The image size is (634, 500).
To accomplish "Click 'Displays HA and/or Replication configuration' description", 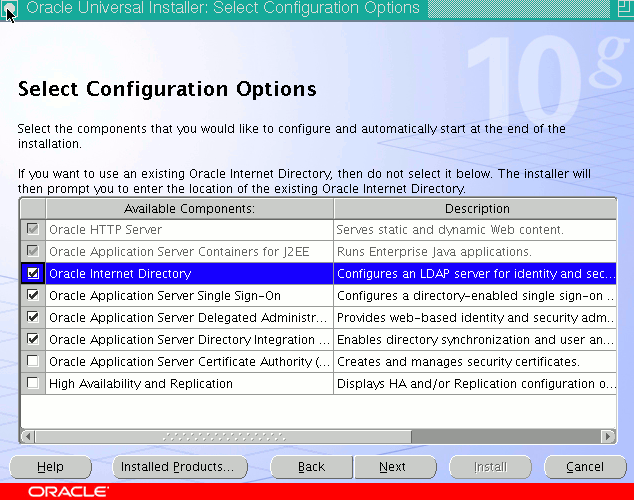I will coord(476,383).
